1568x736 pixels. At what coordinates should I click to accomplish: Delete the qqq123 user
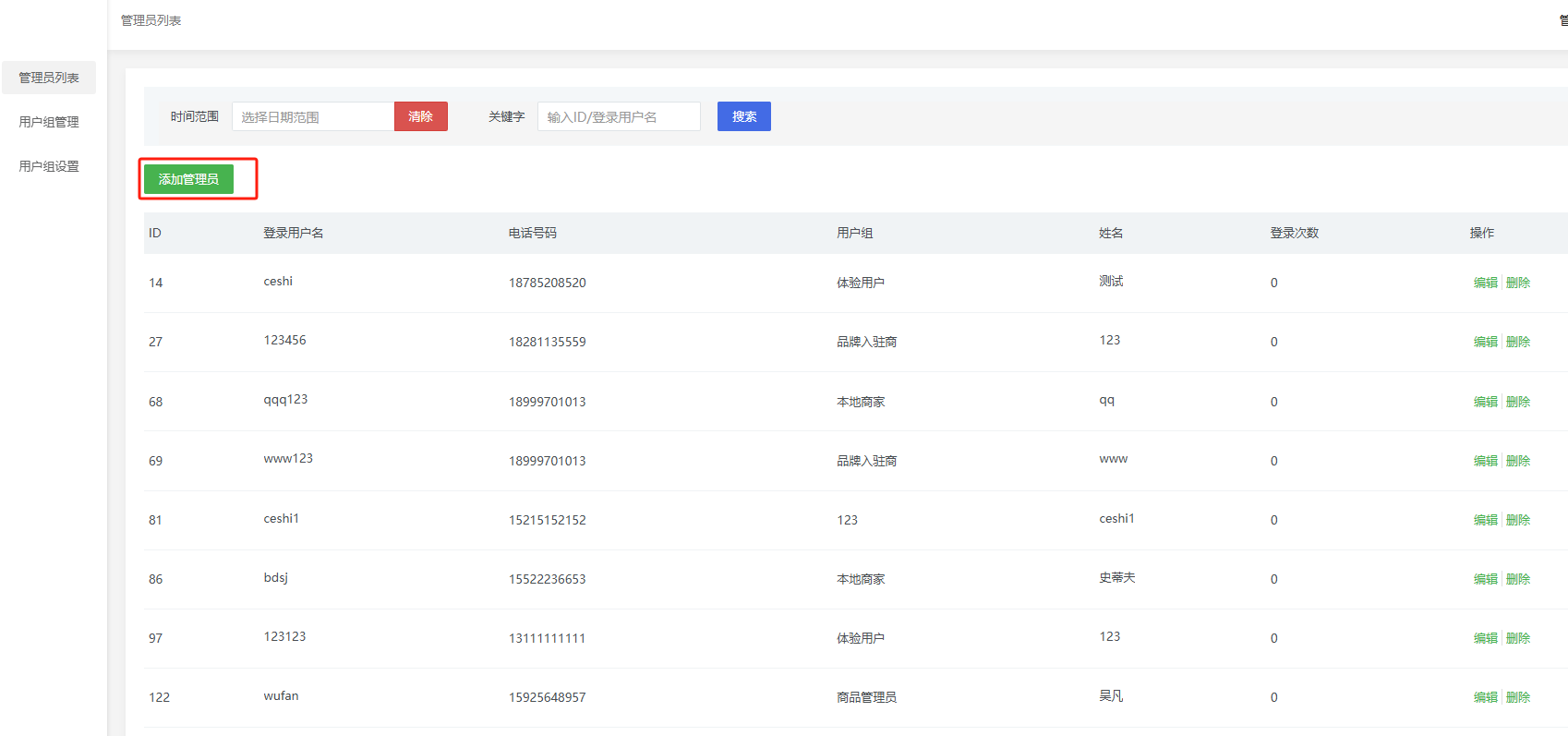tap(1518, 402)
